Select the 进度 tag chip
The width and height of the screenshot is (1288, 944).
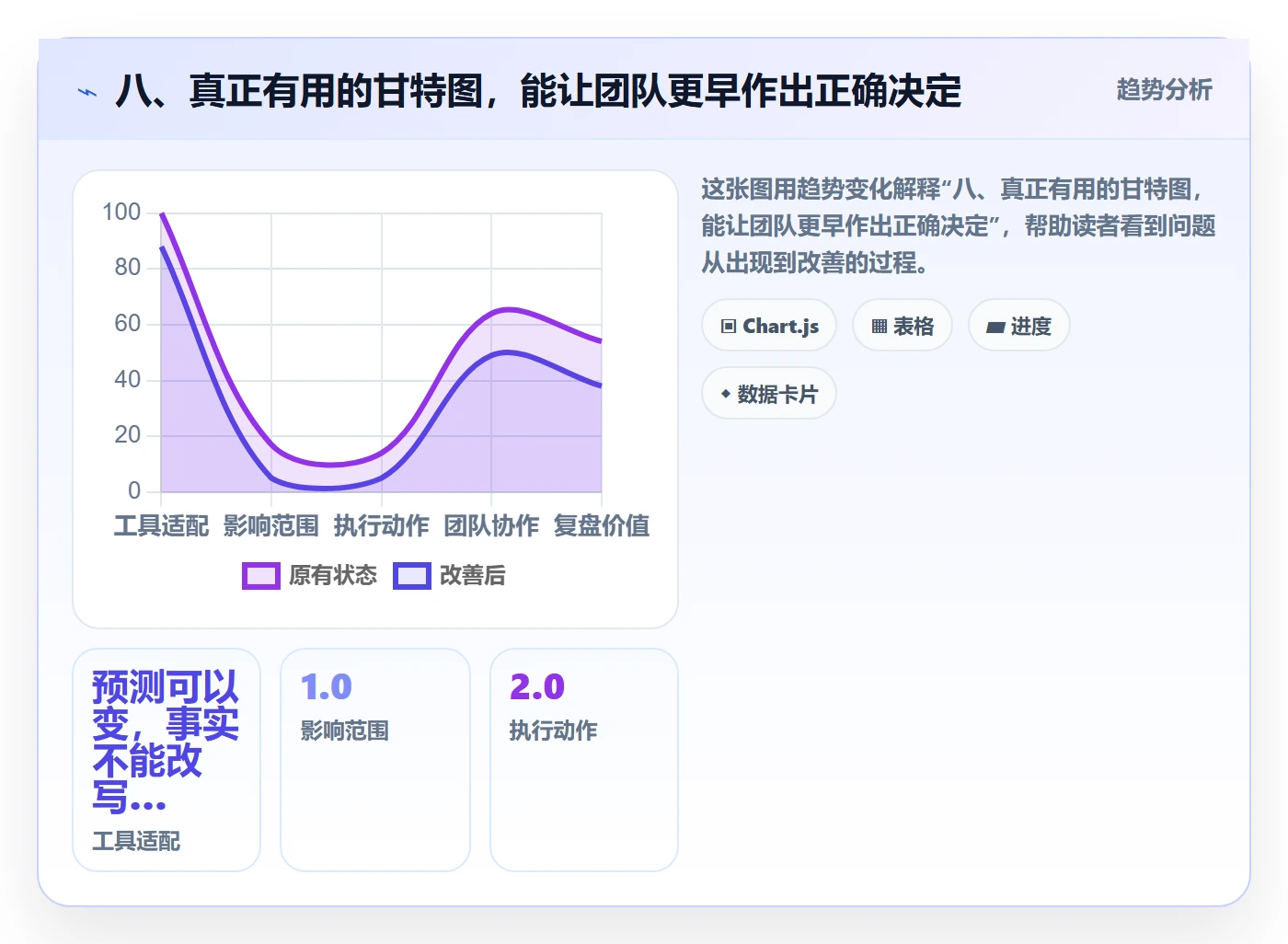1019,326
